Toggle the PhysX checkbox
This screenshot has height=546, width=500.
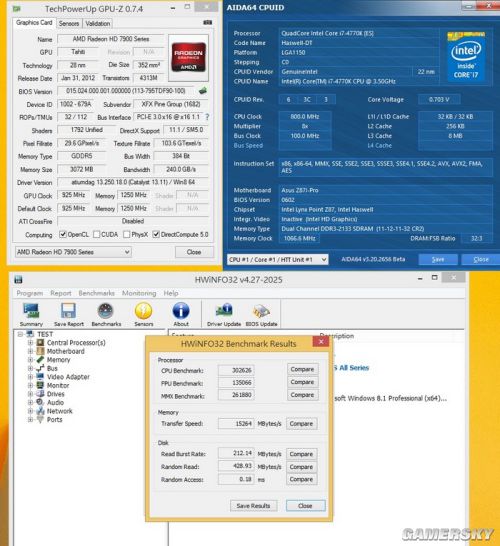(x=127, y=234)
